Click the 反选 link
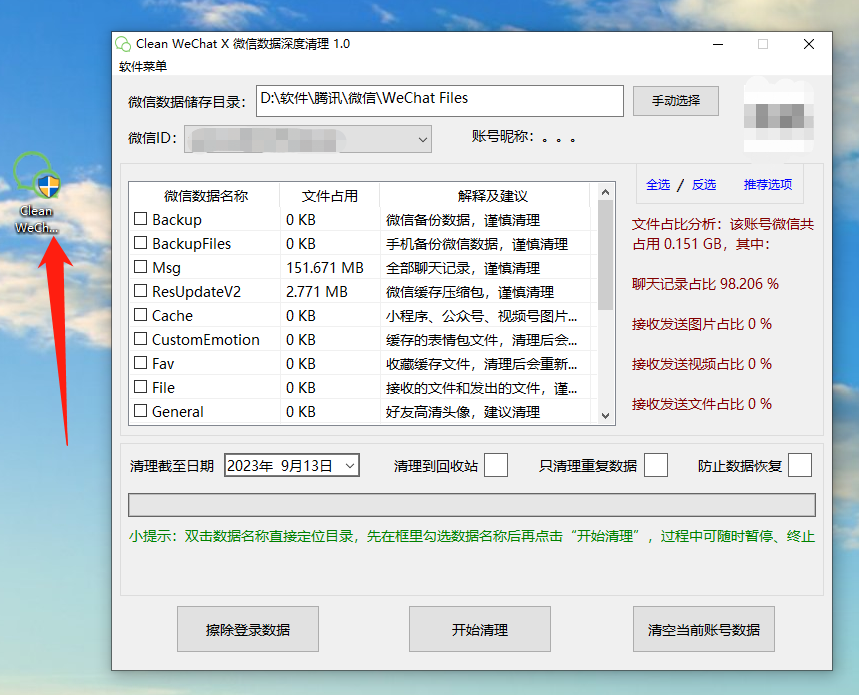859x695 pixels. tap(703, 185)
